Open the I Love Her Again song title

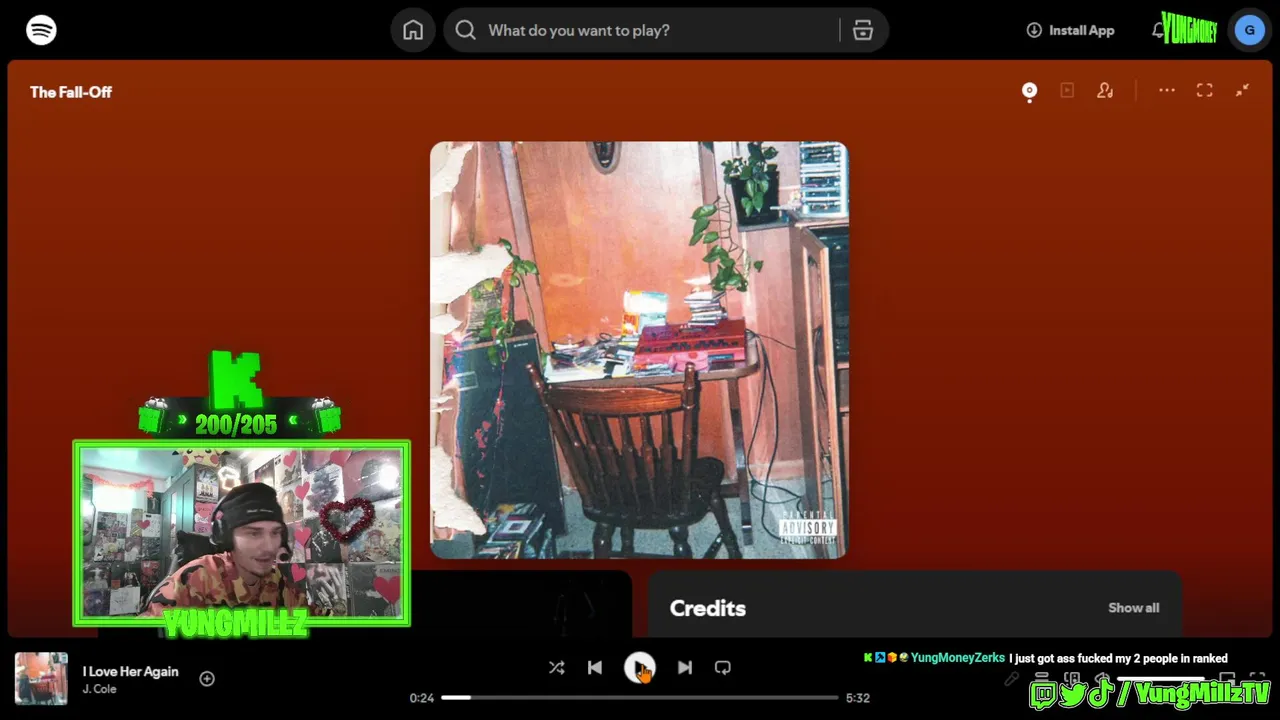coord(130,672)
